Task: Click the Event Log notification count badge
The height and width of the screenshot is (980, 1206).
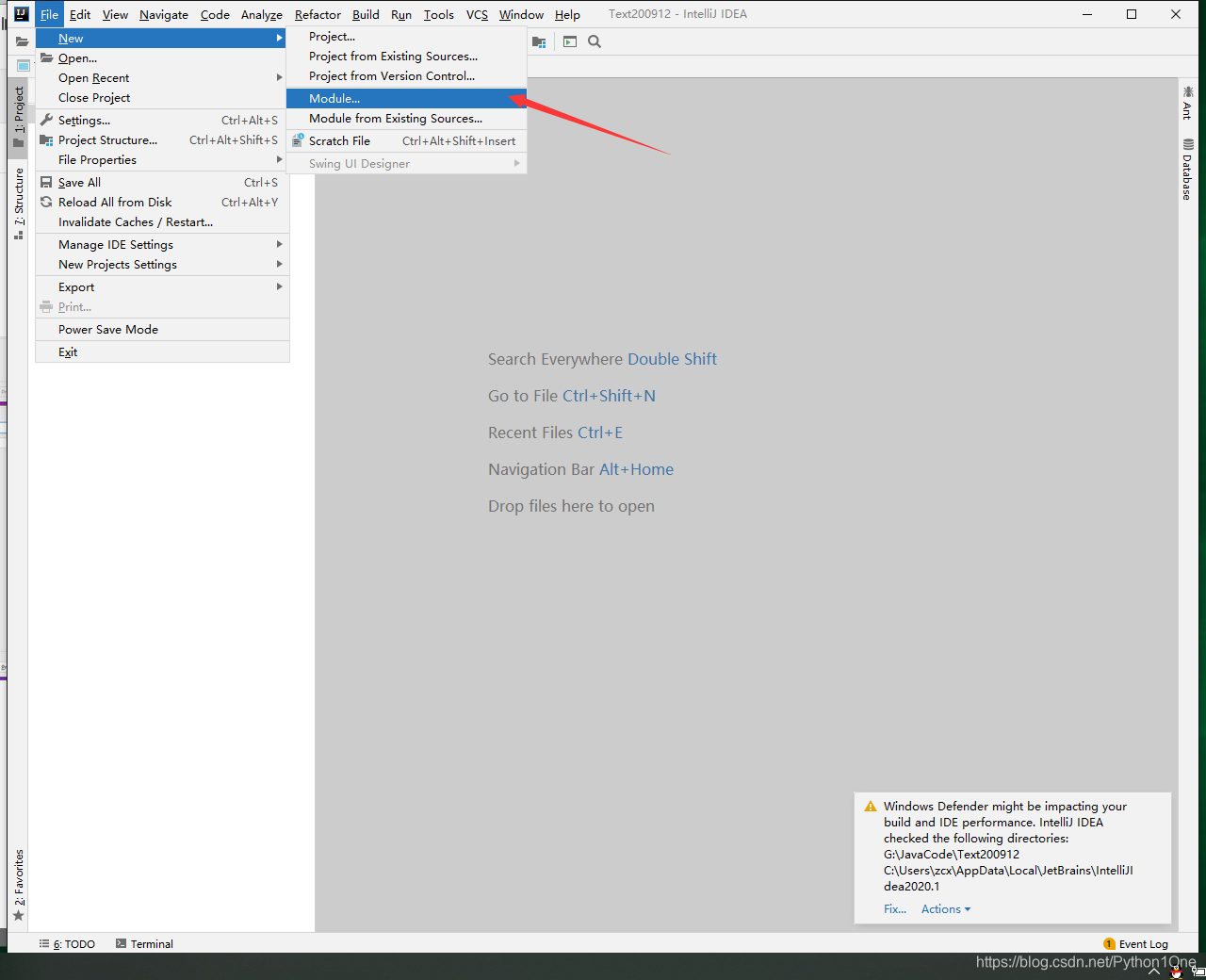Action: tap(1109, 943)
